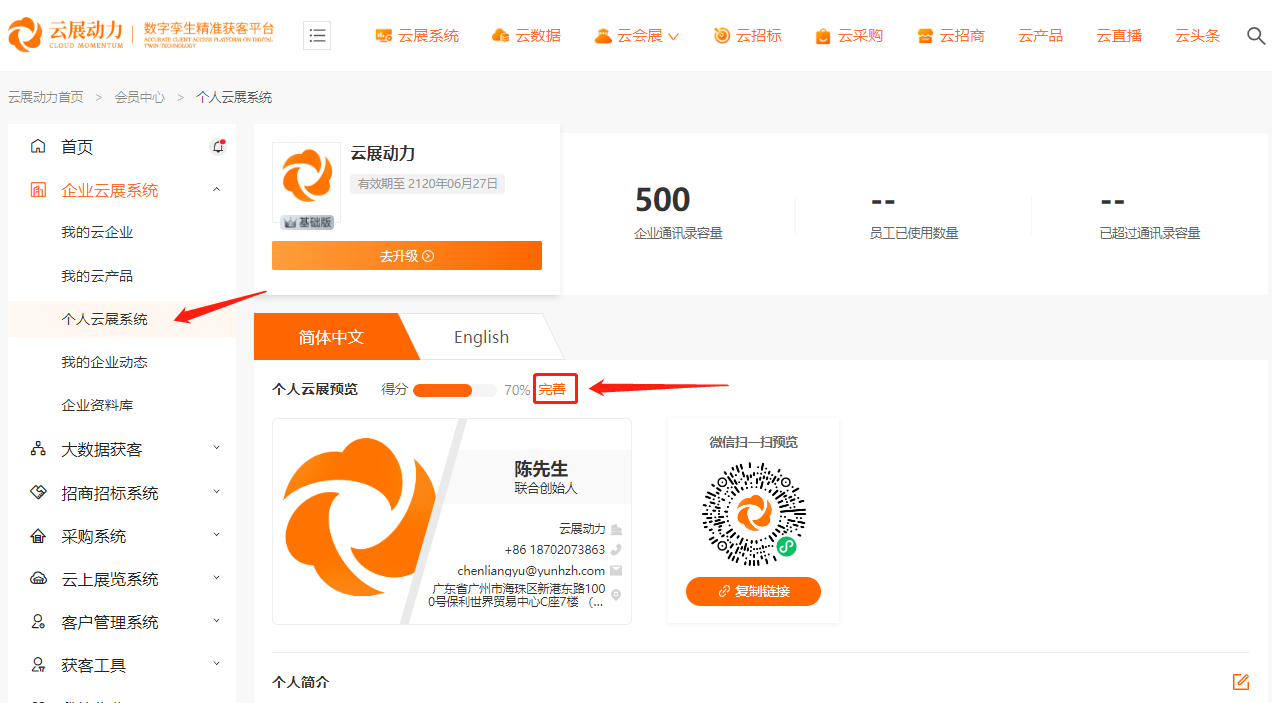Click the phone number +86 18702073863
Screen dimensions: 1272x703
pyautogui.click(x=555, y=550)
